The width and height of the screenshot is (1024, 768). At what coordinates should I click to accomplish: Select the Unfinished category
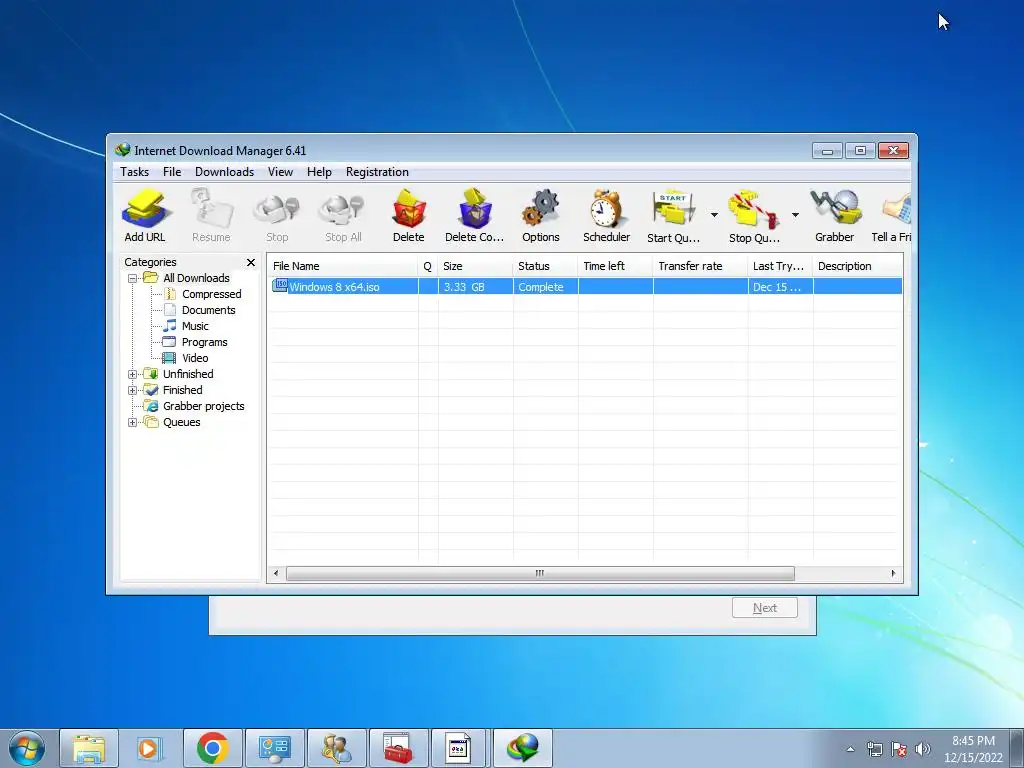[188, 374]
